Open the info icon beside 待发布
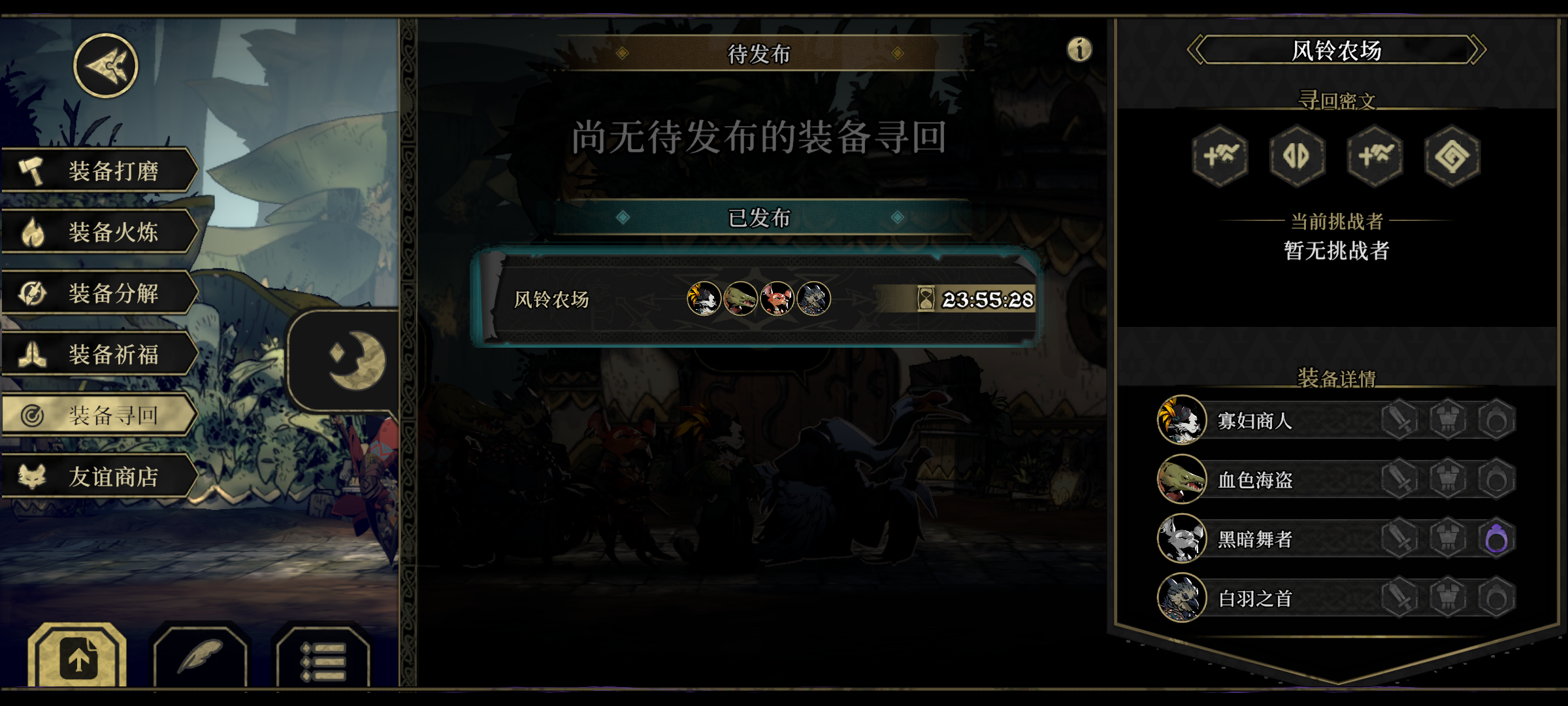The image size is (1568, 706). (x=1079, y=49)
